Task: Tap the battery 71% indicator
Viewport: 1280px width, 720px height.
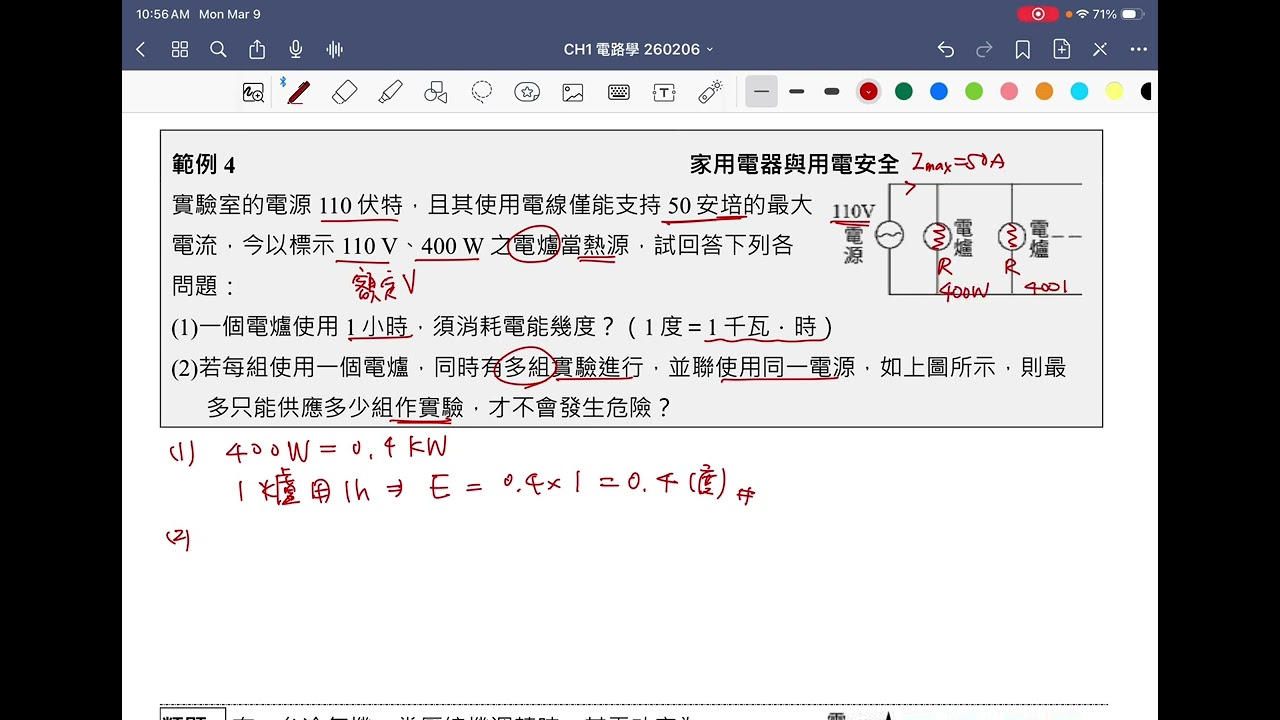Action: tap(1118, 14)
